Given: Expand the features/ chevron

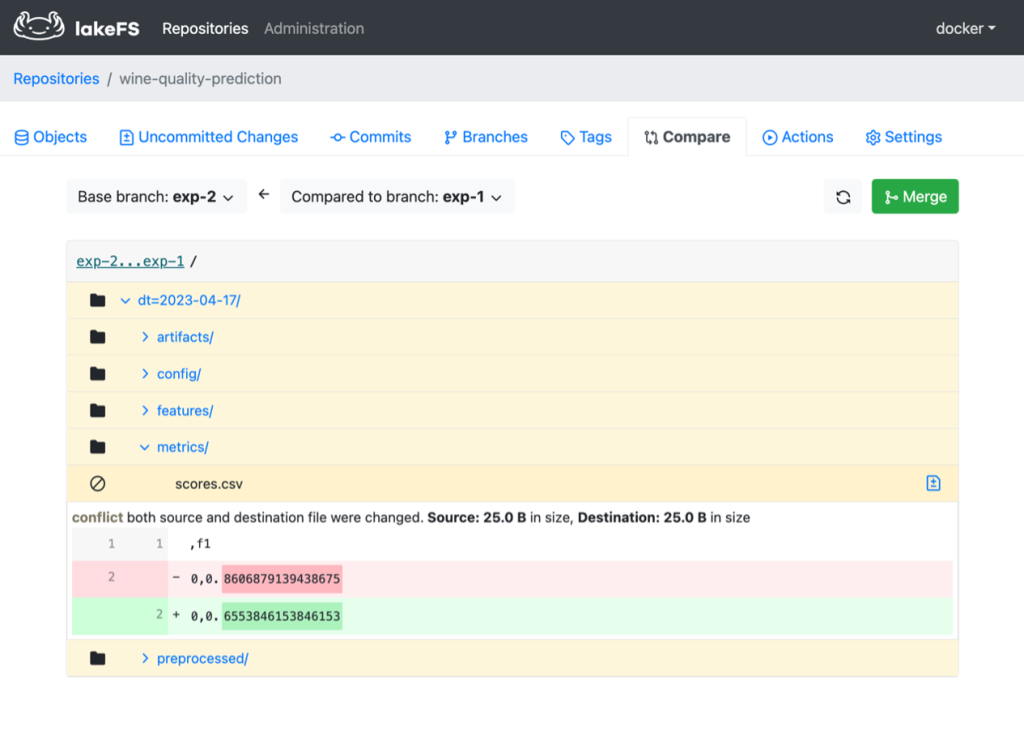Looking at the screenshot, I should point(145,410).
